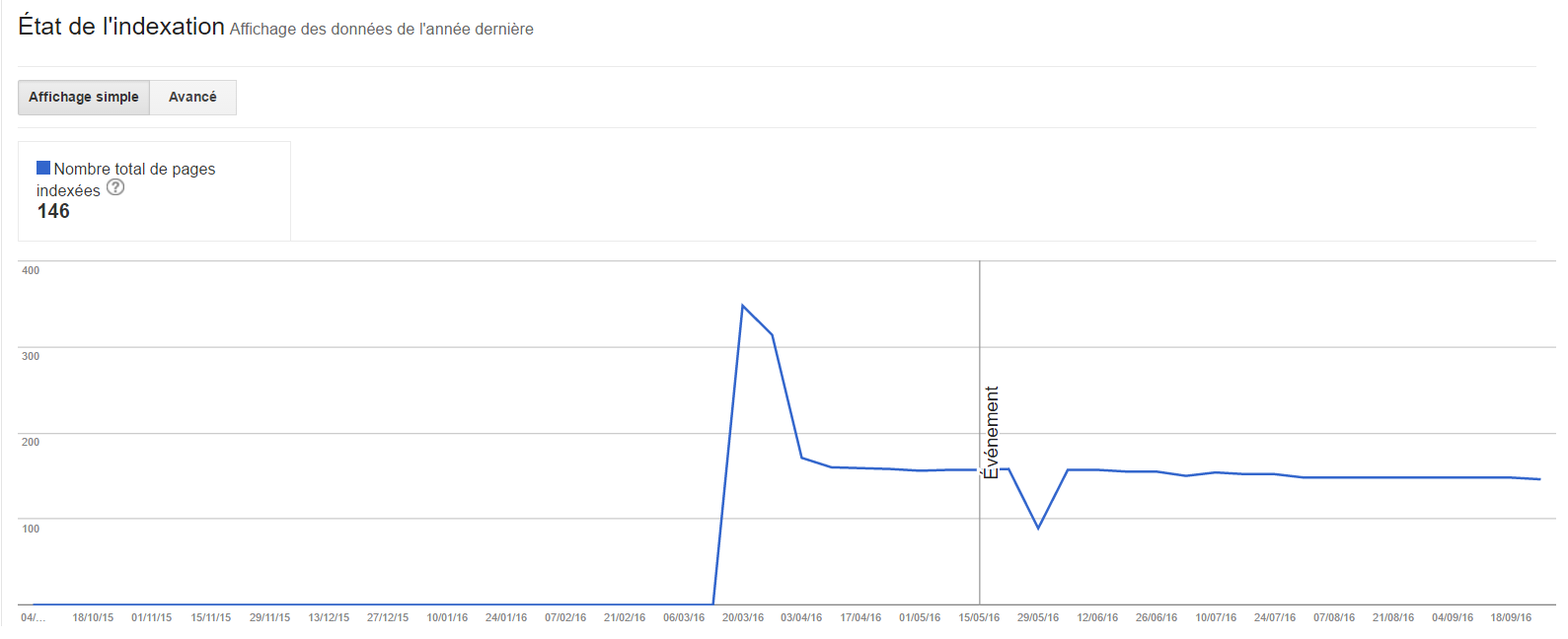1568x639 pixels.
Task: Click the 12/06/16 date label
Action: (x=1097, y=617)
